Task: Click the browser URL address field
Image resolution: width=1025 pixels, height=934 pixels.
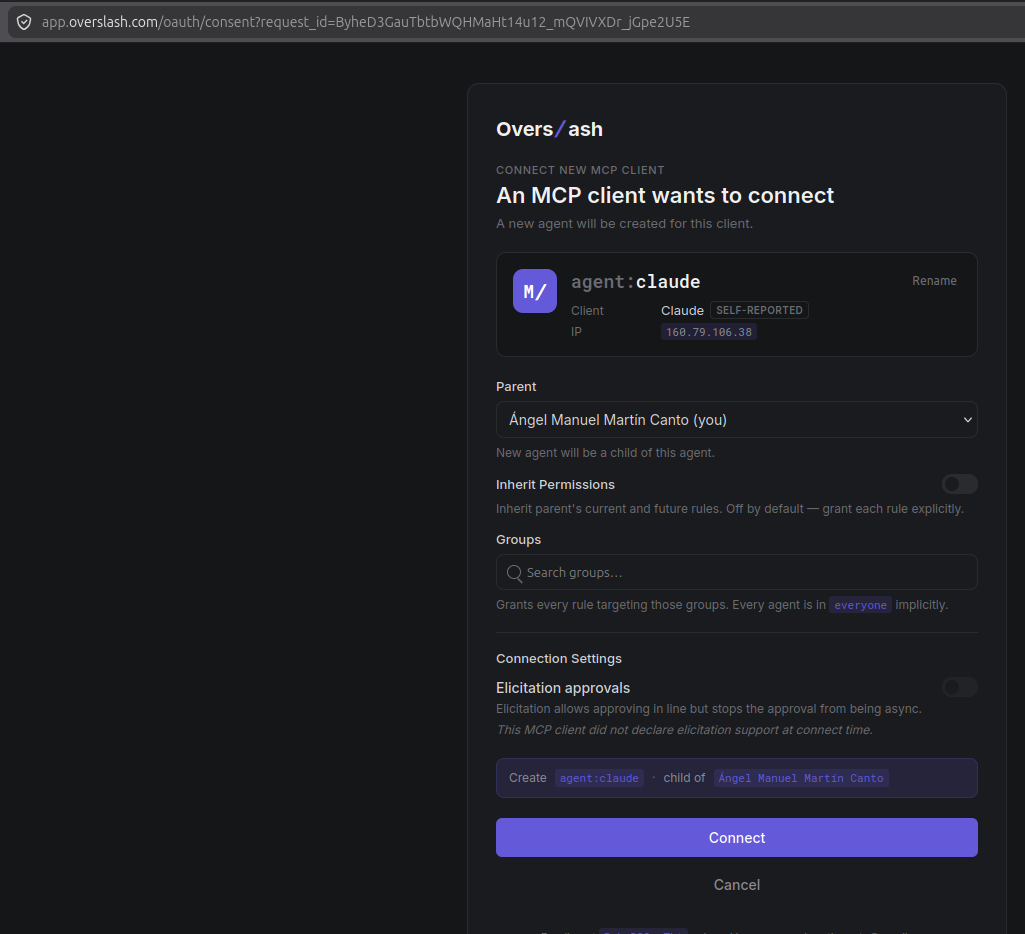Action: [x=366, y=22]
